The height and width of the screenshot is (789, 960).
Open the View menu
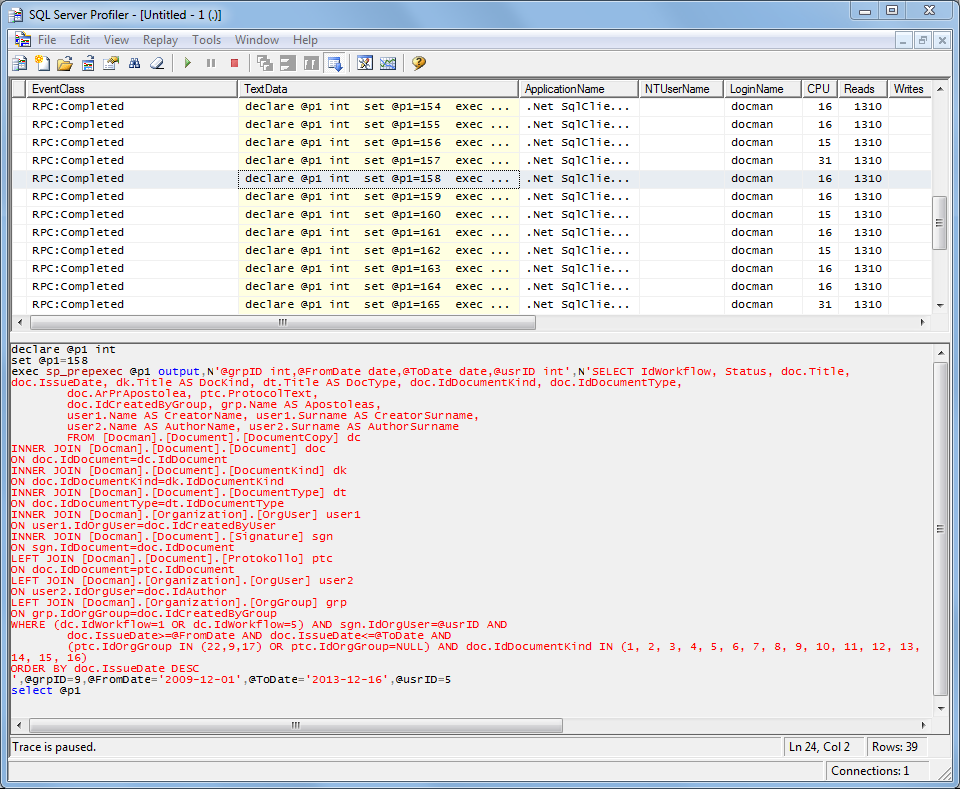(116, 40)
